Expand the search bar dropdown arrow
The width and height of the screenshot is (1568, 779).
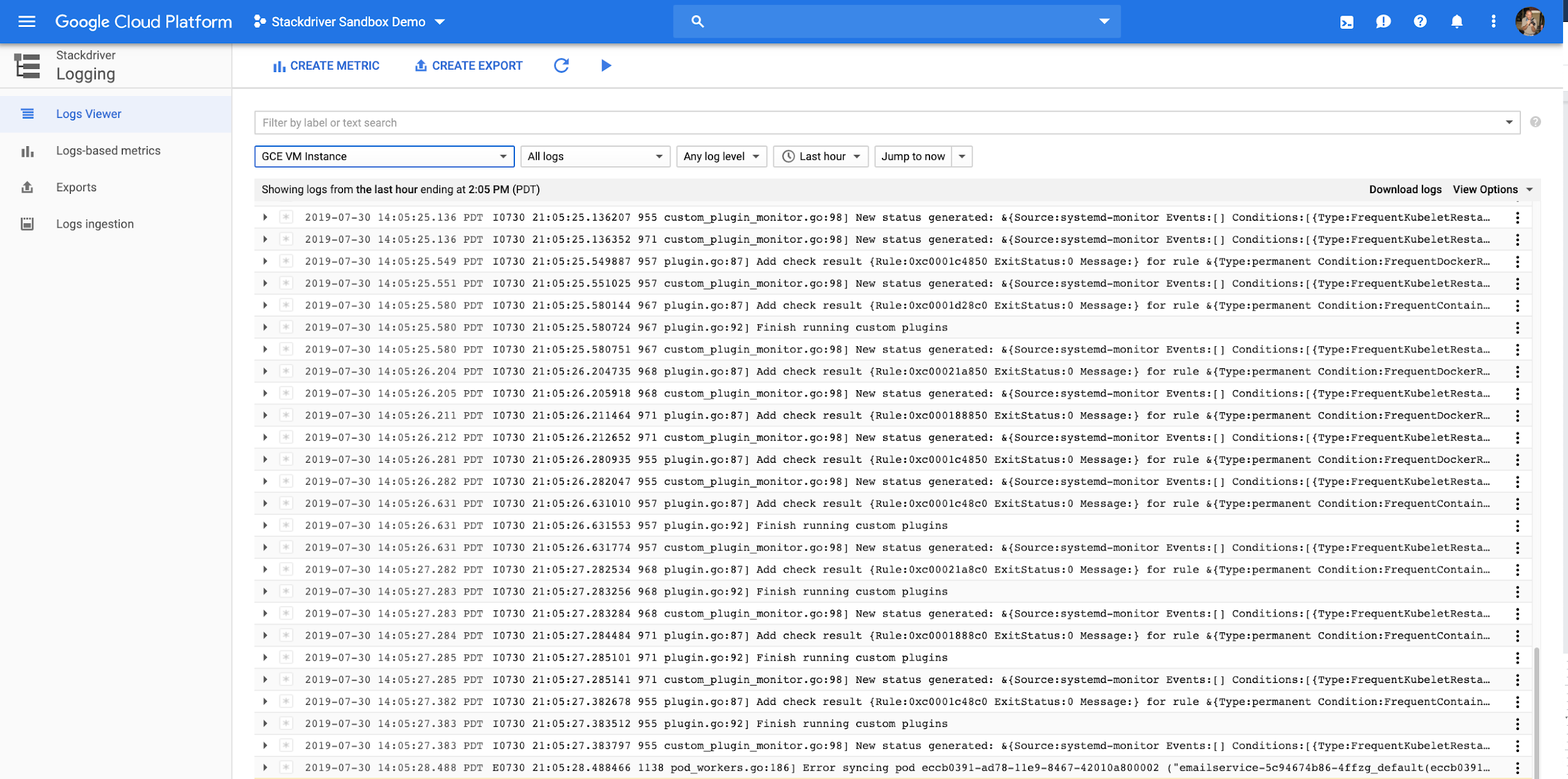click(x=1104, y=21)
